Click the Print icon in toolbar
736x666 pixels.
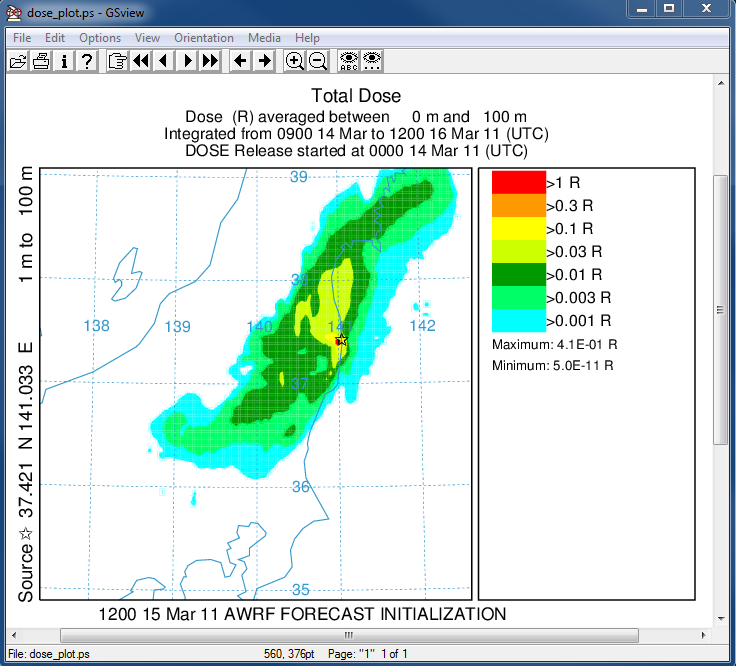point(41,61)
